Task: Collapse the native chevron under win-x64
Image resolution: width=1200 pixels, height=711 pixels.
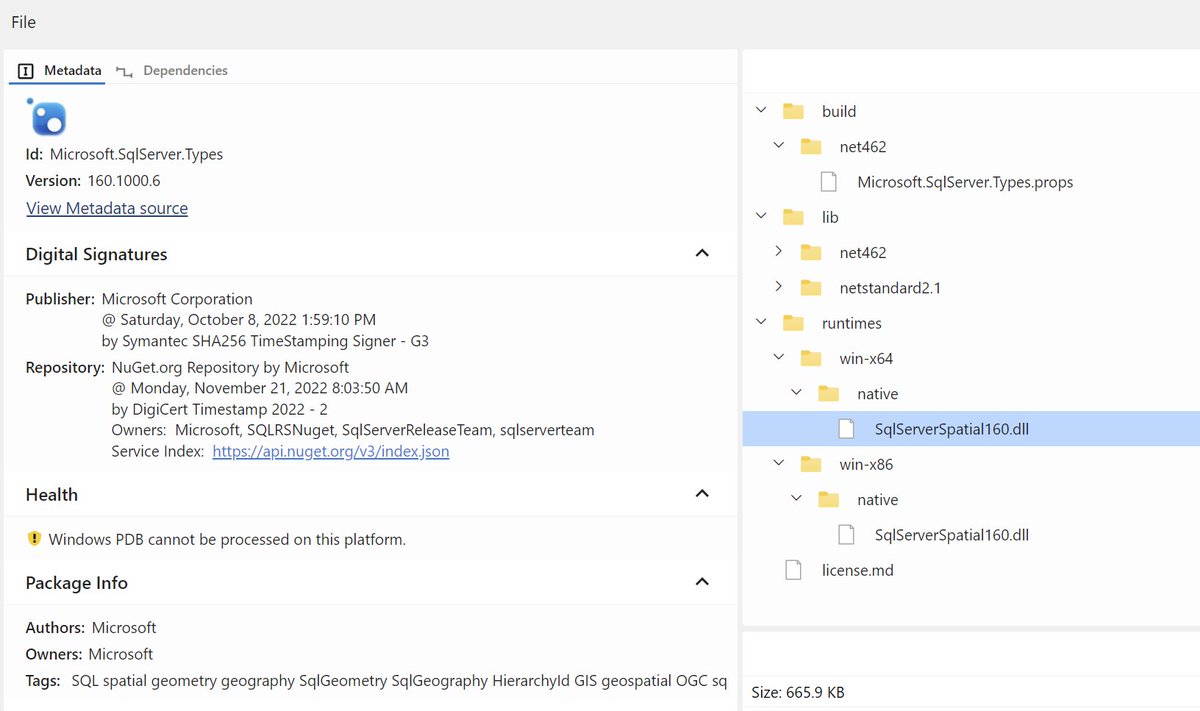Action: click(797, 394)
